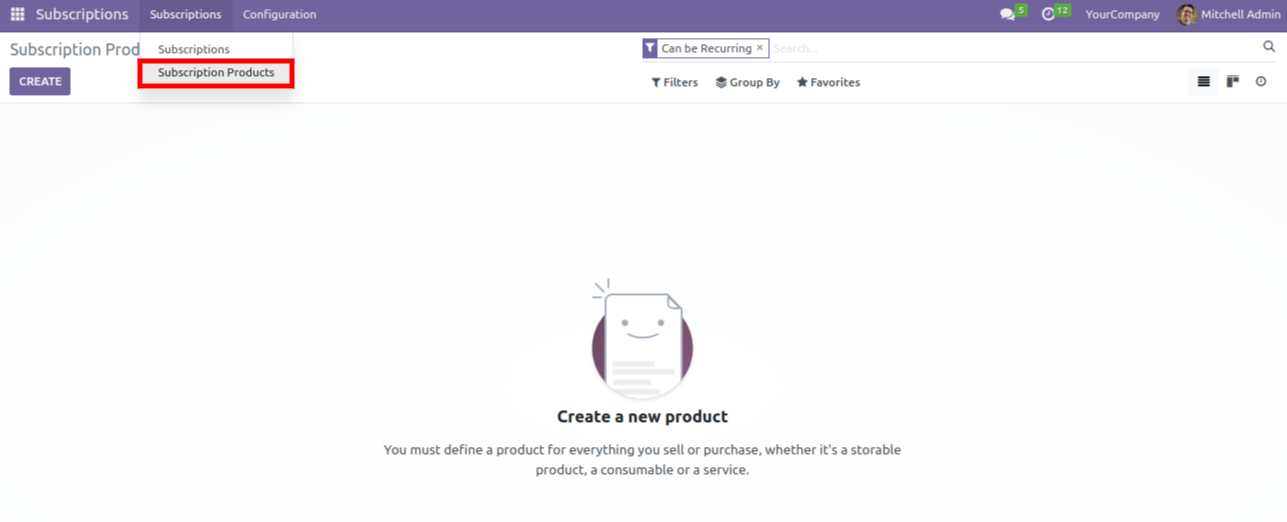Expand the Favorites dropdown
The width and height of the screenshot is (1287, 522).
click(x=828, y=83)
